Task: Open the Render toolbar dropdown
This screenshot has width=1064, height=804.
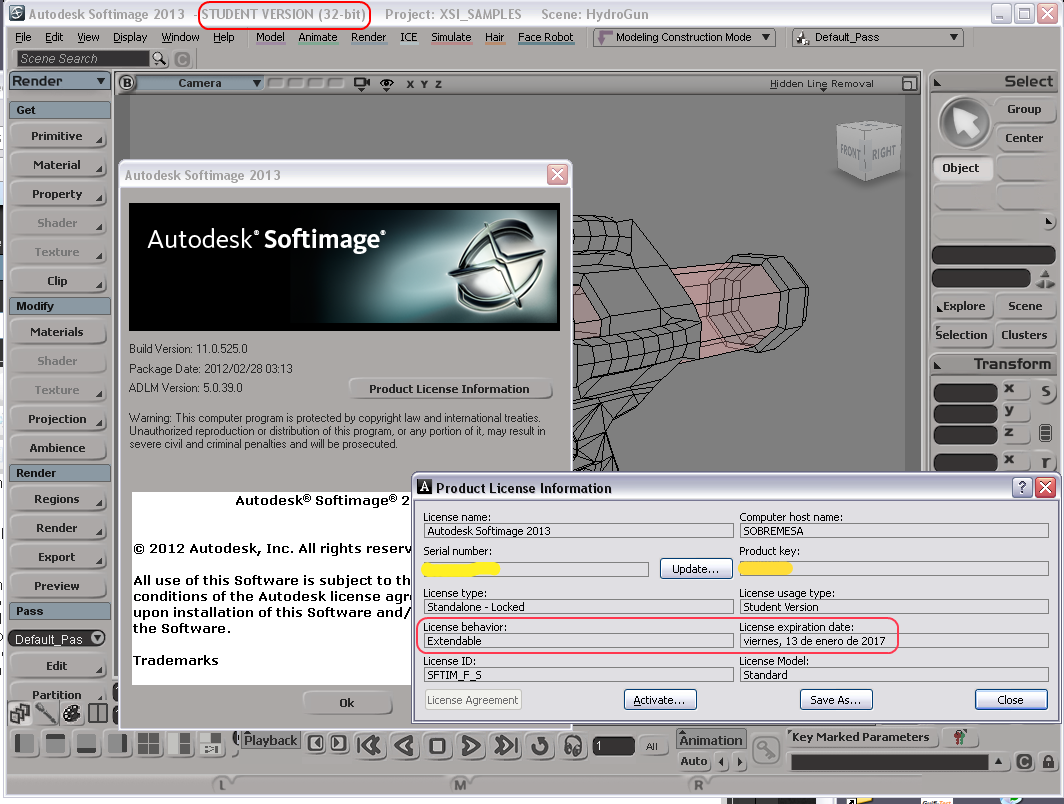Action: point(60,81)
